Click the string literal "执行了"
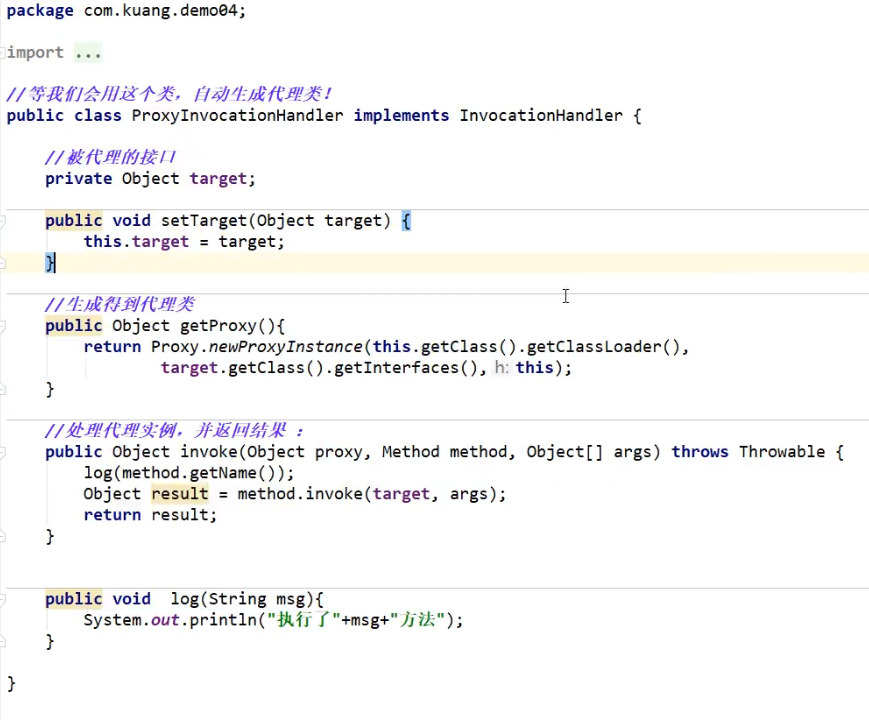869x720 pixels. click(x=304, y=620)
